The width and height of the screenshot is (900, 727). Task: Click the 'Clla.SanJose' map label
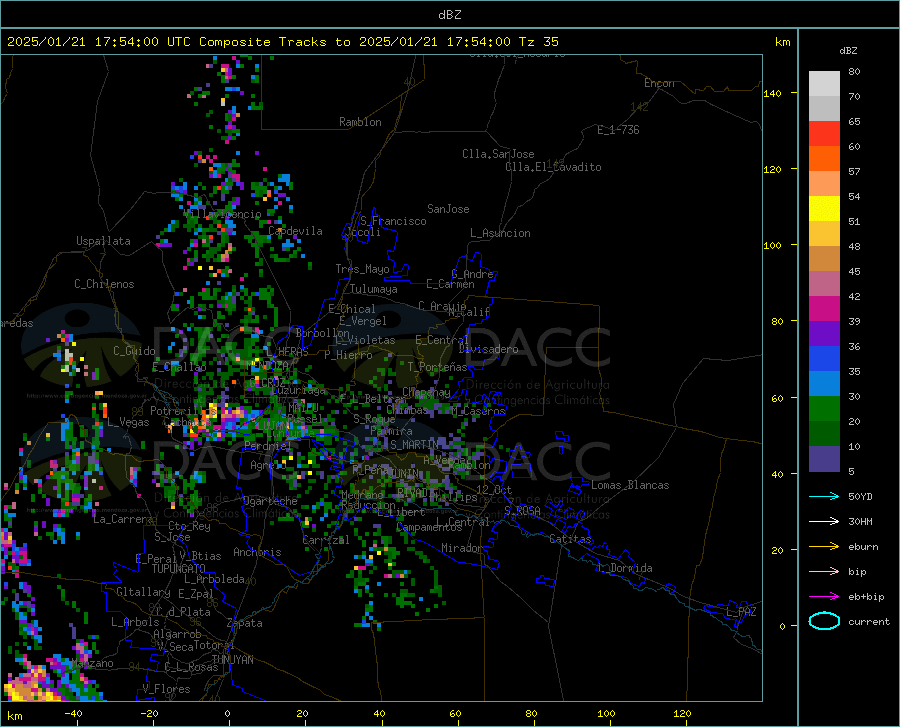(498, 154)
